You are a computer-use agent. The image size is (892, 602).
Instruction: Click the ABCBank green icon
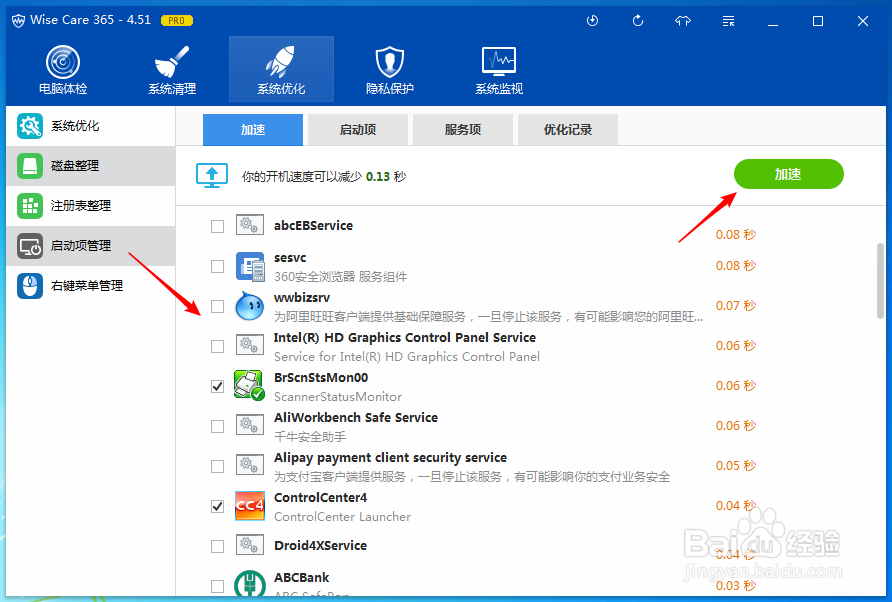point(250,583)
